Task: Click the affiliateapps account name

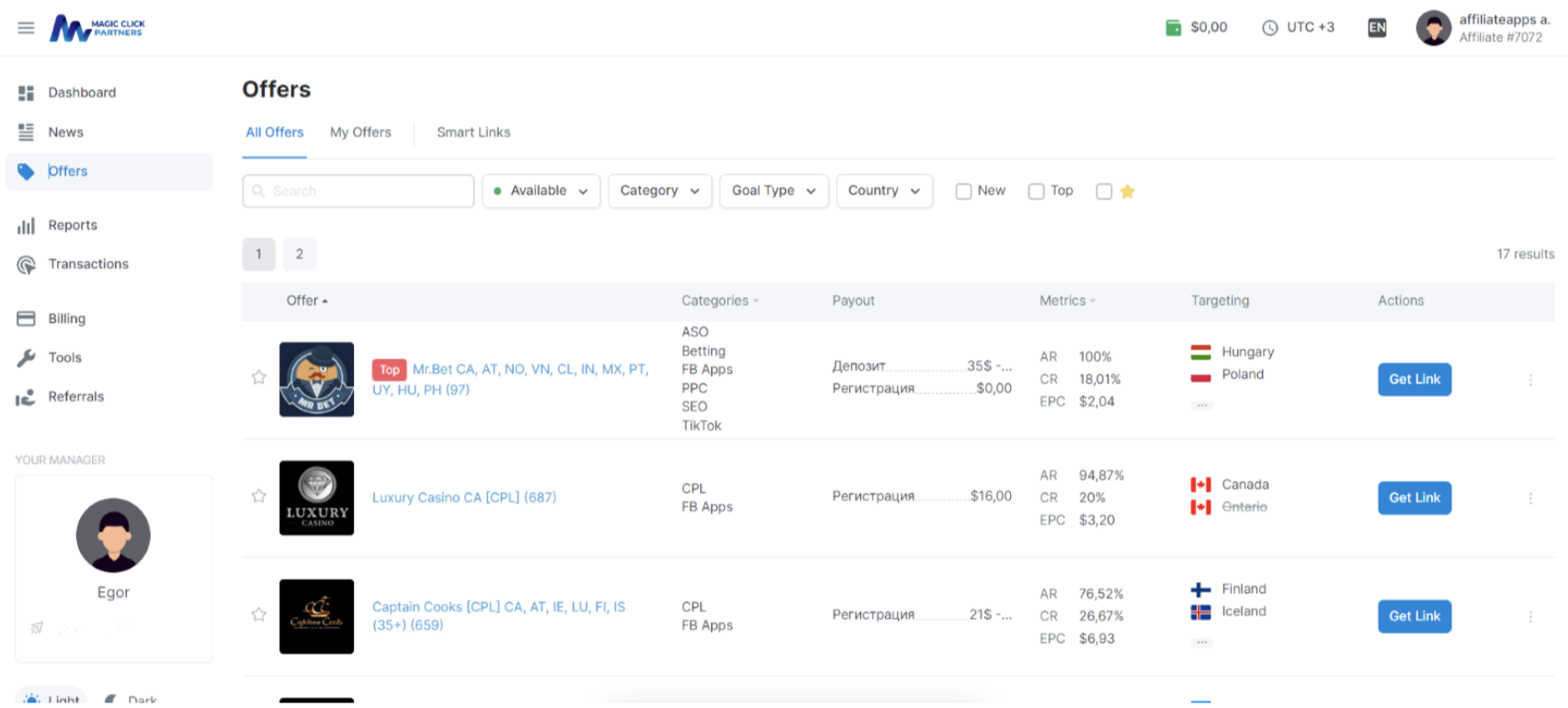Action: (1505, 19)
